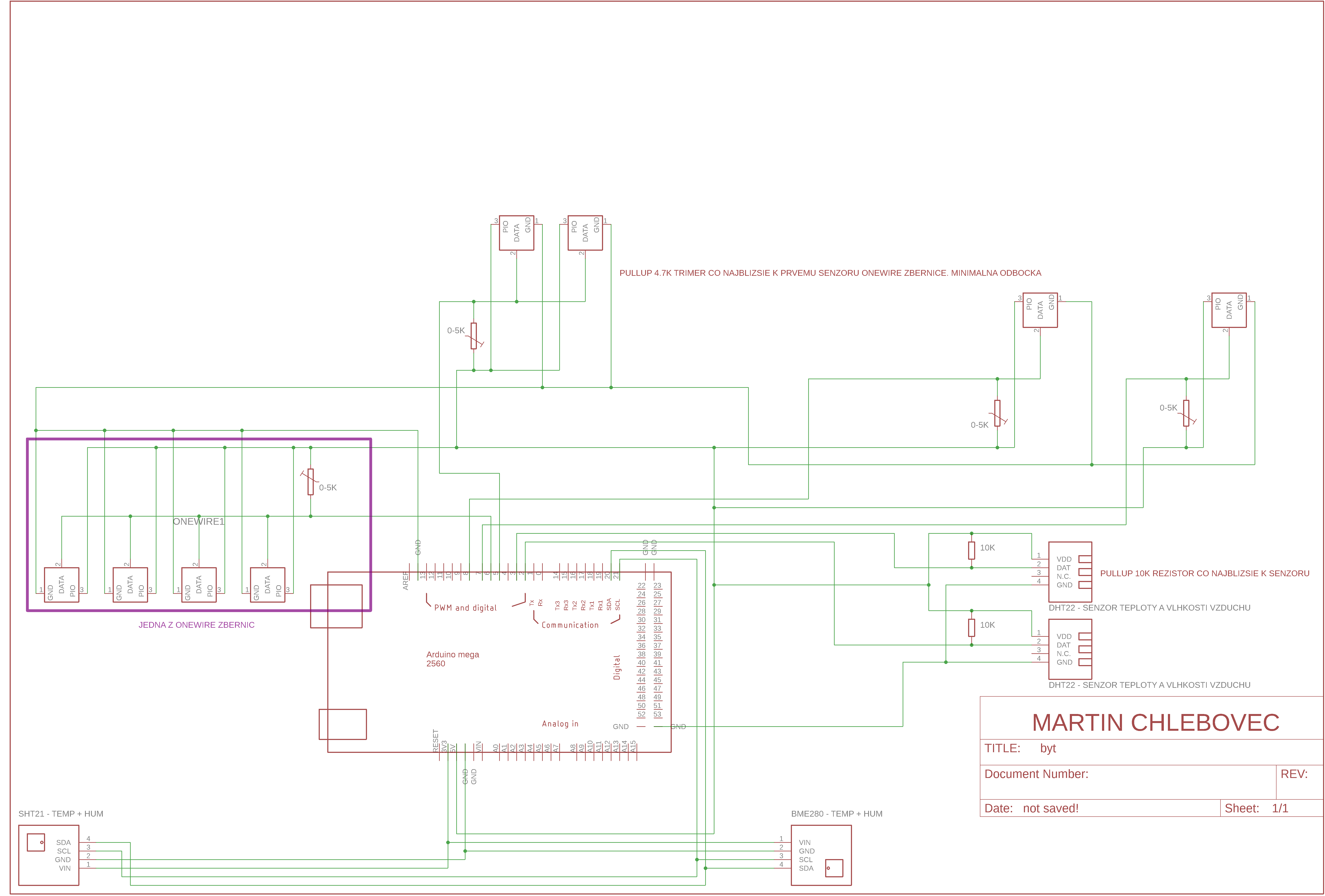Select leftmost OneWire sensor in purple box
The image size is (1325, 896).
pos(62,585)
